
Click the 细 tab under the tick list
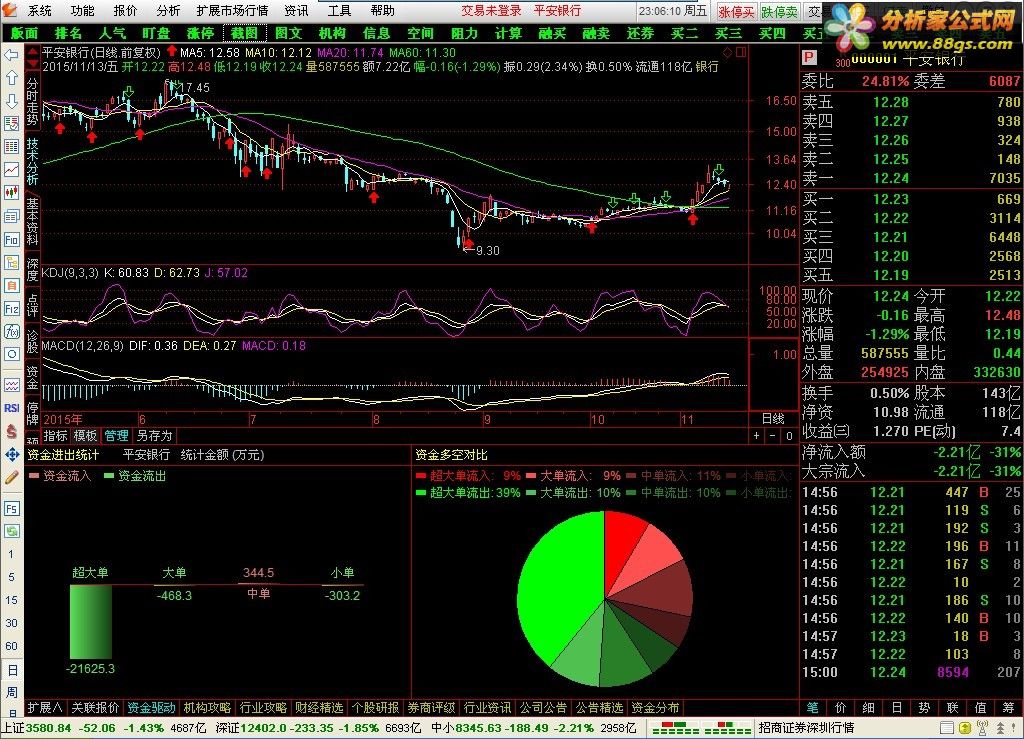tap(868, 708)
